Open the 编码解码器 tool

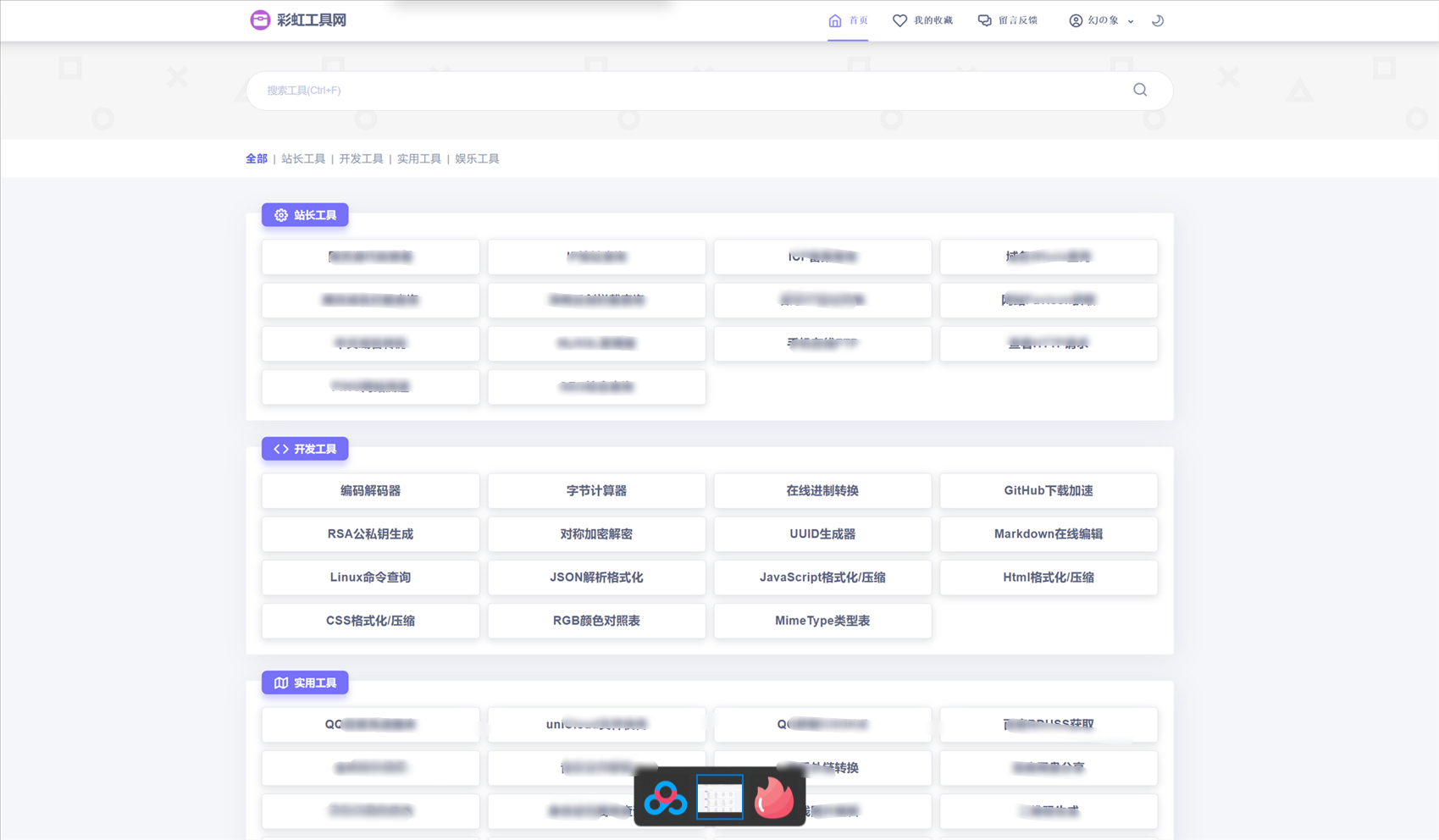[x=370, y=491]
